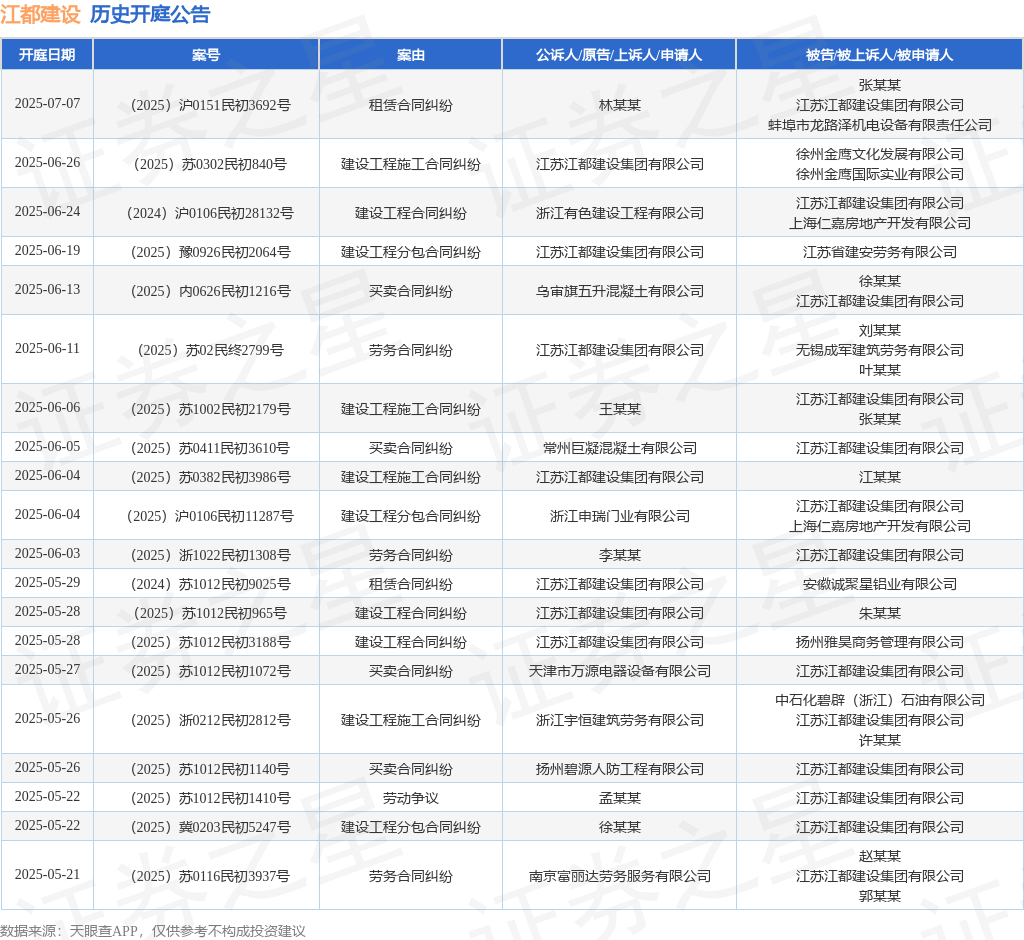Click plaintiff 王某某
Image resolution: width=1024 pixels, height=940 pixels.
[x=620, y=409]
